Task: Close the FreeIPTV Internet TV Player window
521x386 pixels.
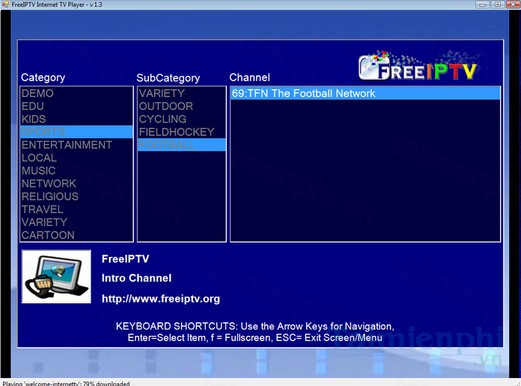Action: coord(513,4)
